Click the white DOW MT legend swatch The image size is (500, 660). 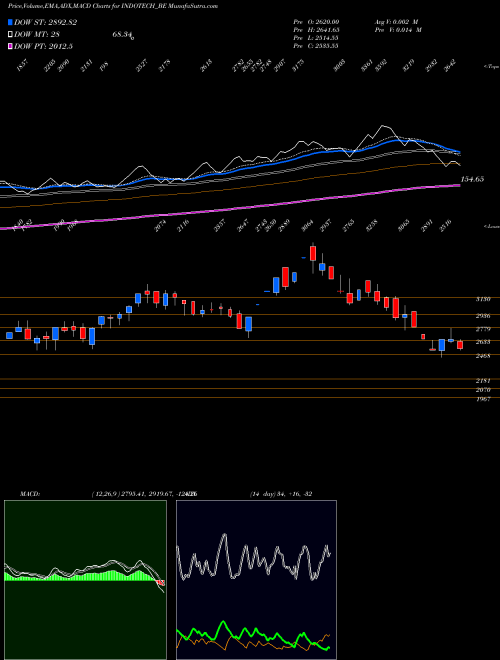10,34
